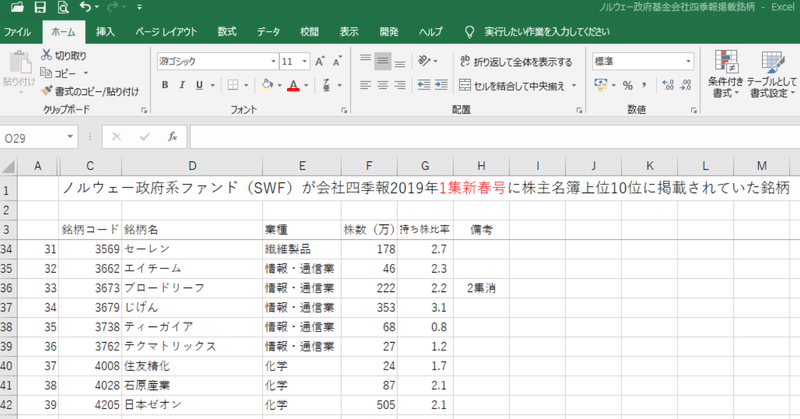Open the データ ribbon tab

(268, 32)
